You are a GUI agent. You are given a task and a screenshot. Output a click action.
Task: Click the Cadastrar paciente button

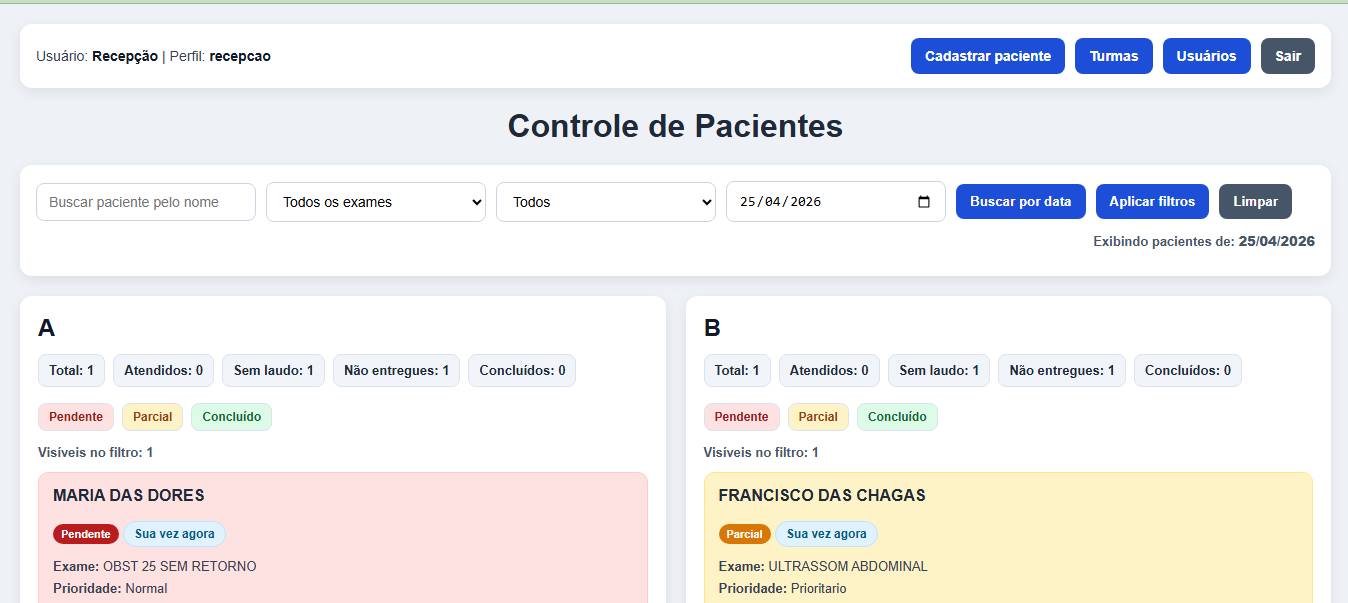(988, 56)
